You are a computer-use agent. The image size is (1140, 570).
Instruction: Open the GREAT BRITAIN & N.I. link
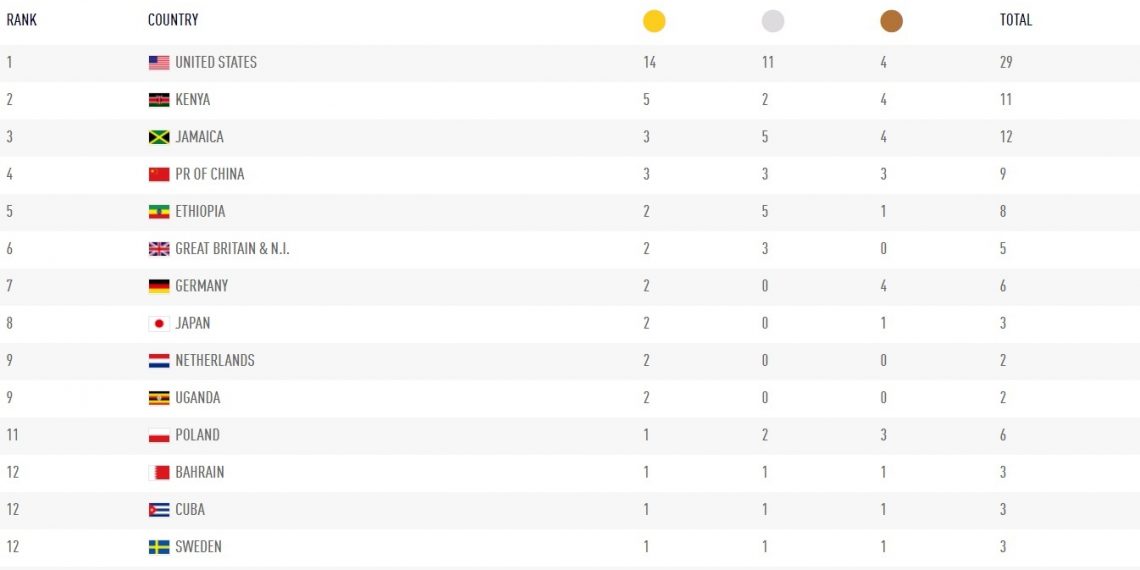(x=232, y=249)
